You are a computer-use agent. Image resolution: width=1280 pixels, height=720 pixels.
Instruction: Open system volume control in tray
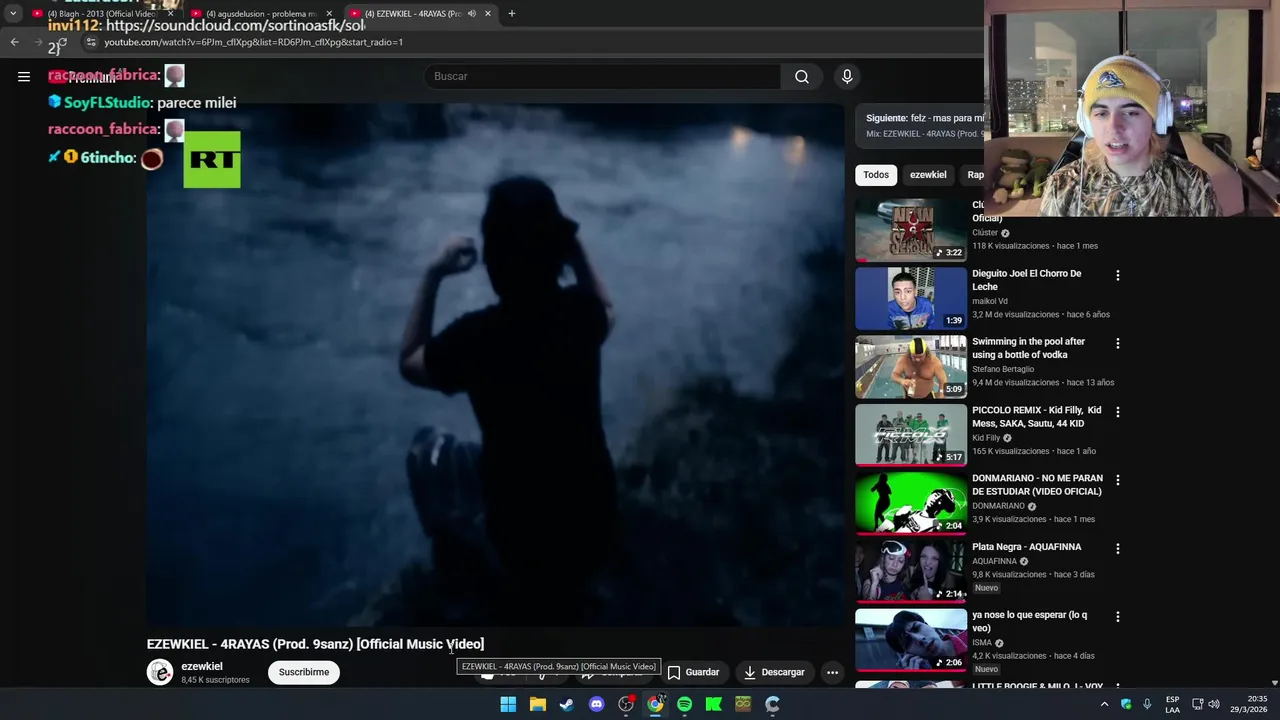1214,704
